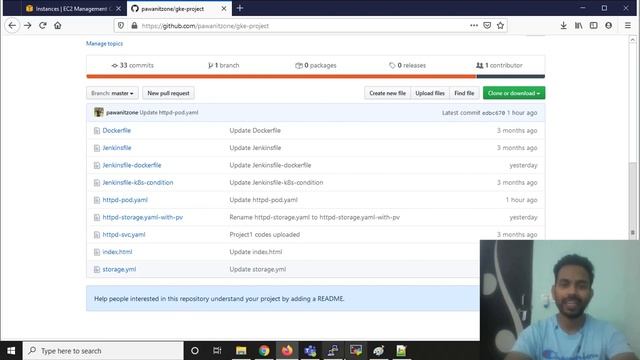This screenshot has height=360, width=640.
Task: Click the browser forward arrow
Action: (x=28, y=25)
